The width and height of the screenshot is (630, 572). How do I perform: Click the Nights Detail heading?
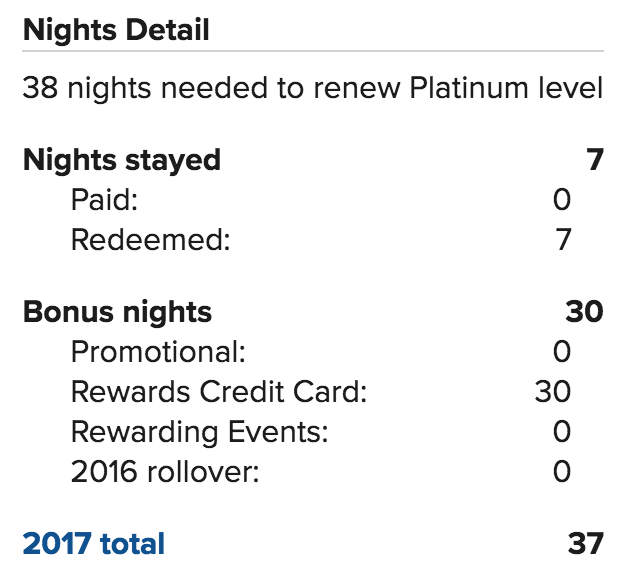tap(116, 30)
